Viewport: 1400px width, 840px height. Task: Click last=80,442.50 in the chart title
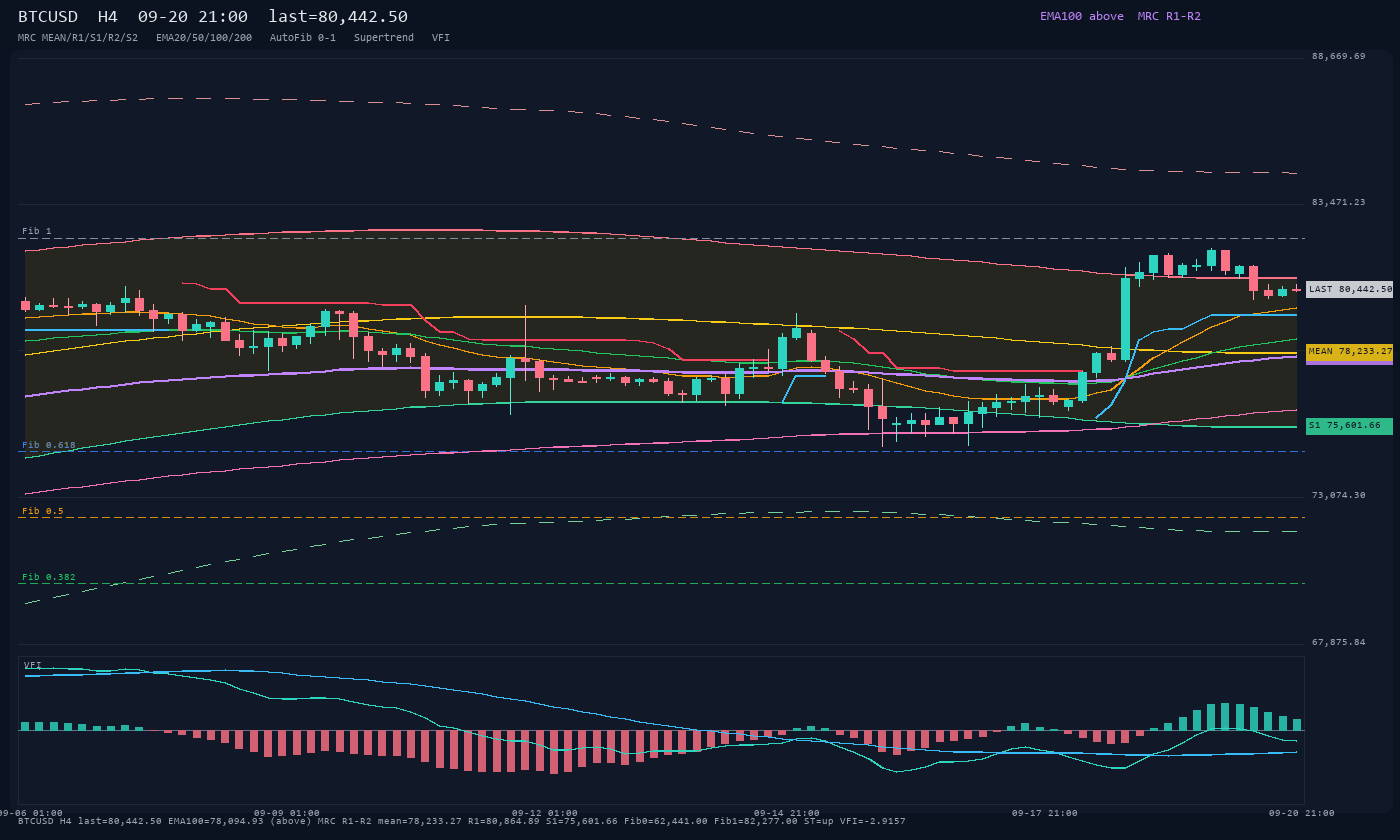(x=338, y=16)
